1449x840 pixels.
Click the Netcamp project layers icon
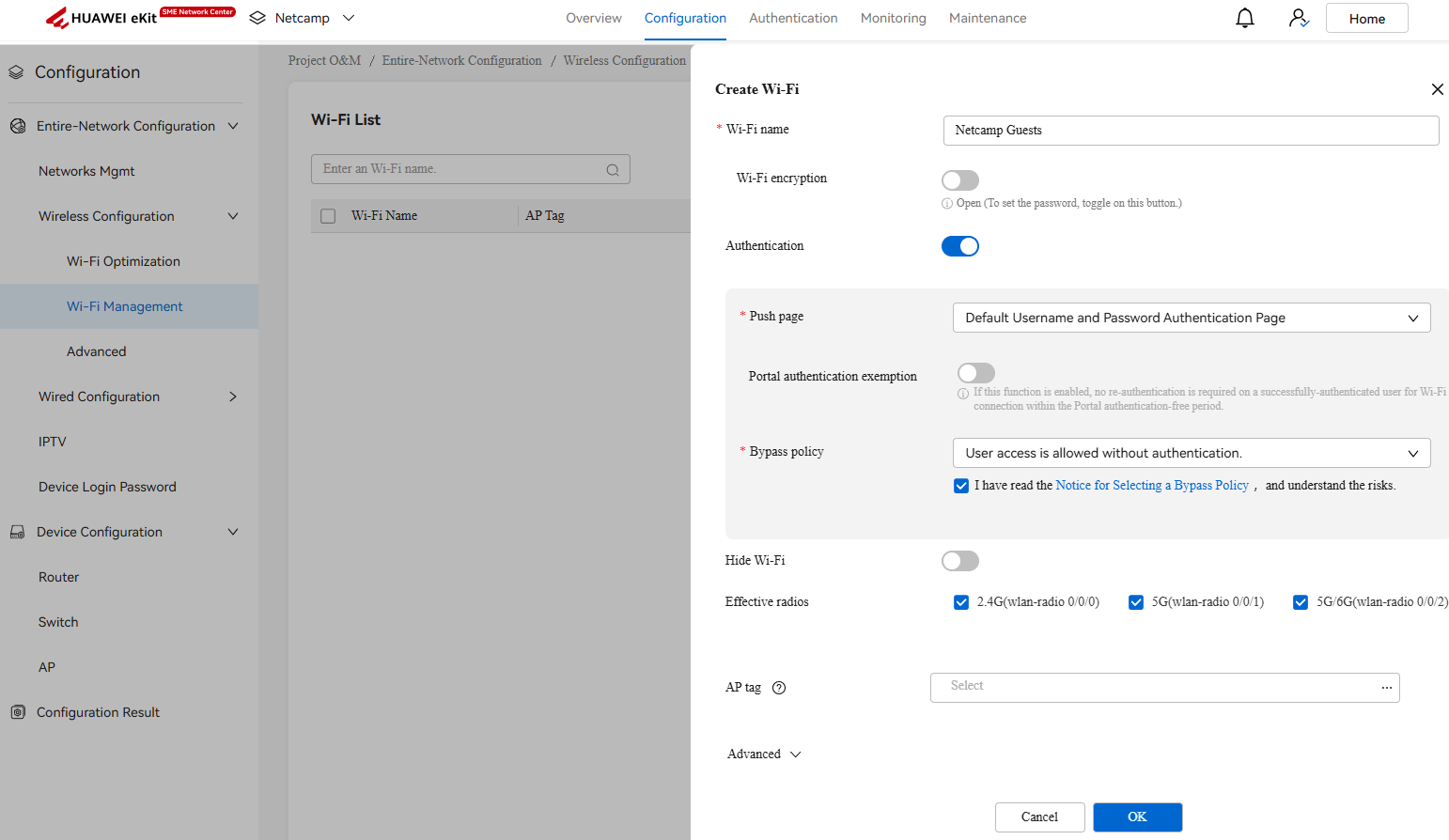(x=257, y=18)
